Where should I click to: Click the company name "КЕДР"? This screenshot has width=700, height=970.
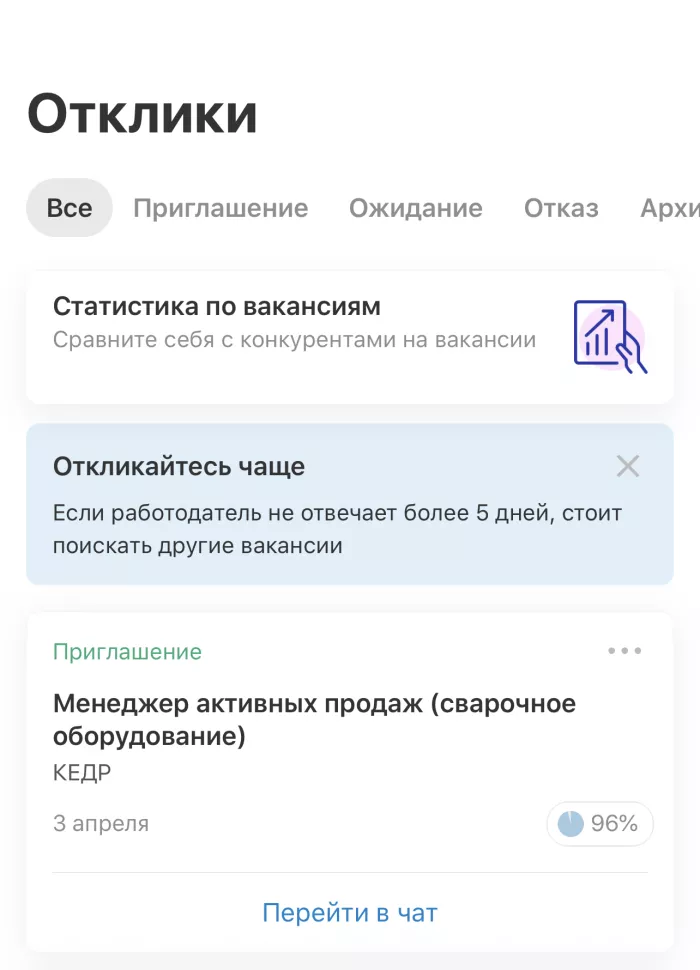[x=82, y=773]
